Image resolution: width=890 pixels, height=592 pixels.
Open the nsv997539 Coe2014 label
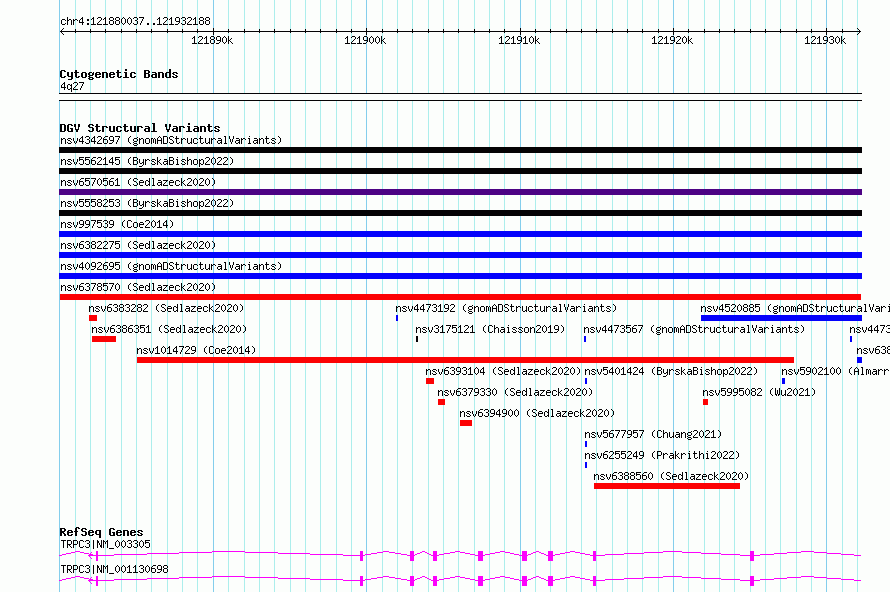point(117,224)
